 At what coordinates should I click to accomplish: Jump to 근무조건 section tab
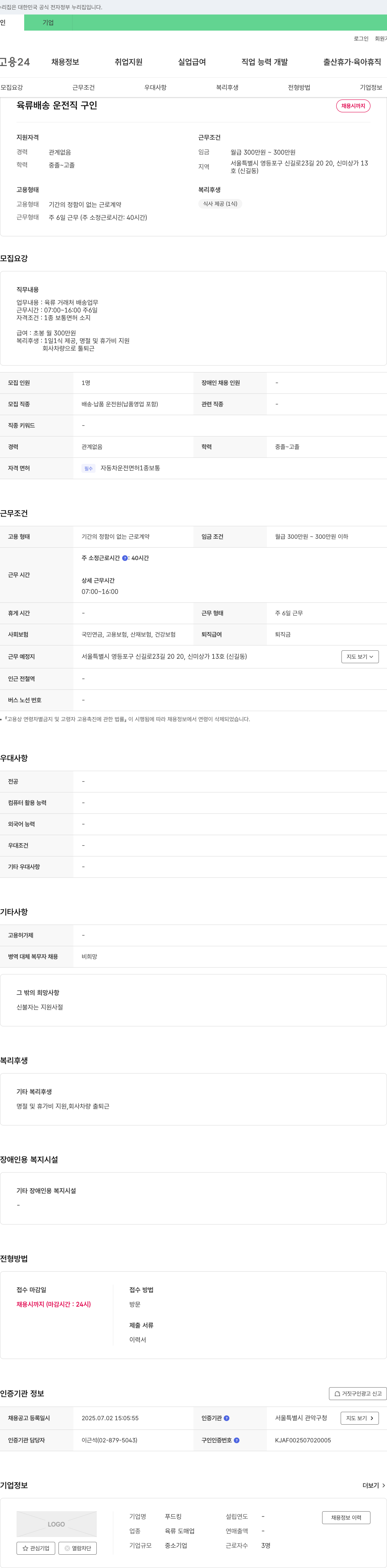(x=83, y=88)
